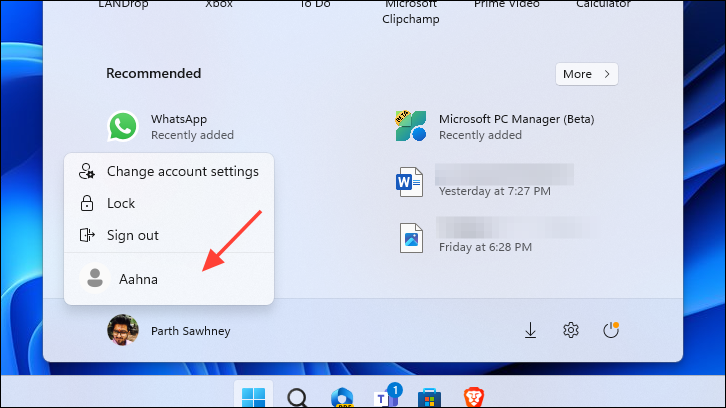Open taskbar Search
This screenshot has height=408, width=726.
[x=297, y=397]
